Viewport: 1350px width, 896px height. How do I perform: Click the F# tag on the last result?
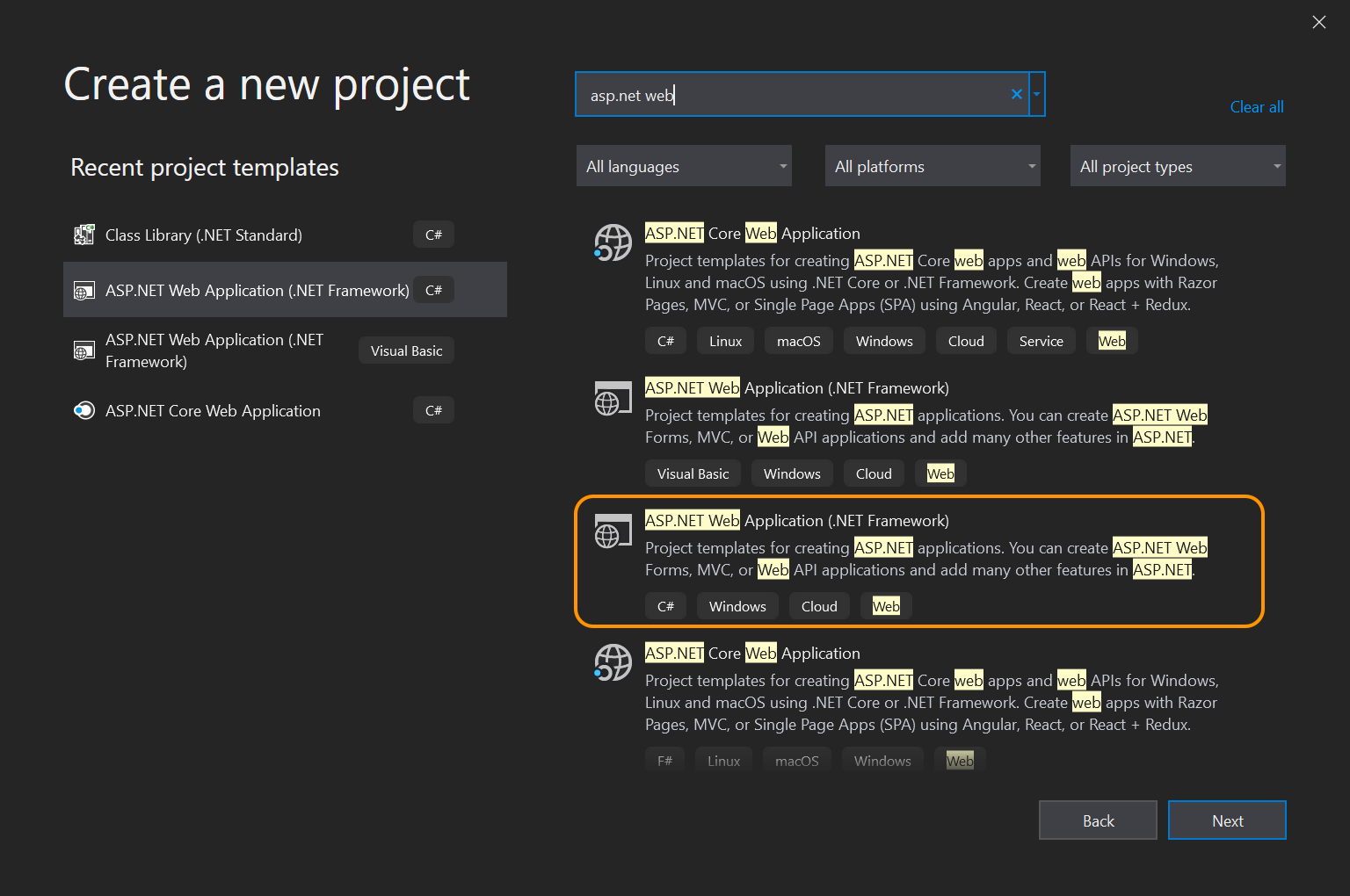(664, 761)
